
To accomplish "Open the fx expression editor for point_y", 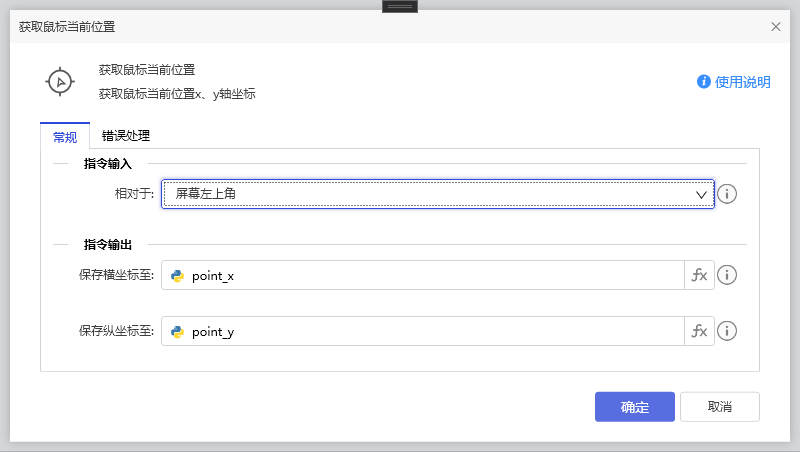I will coord(699,332).
